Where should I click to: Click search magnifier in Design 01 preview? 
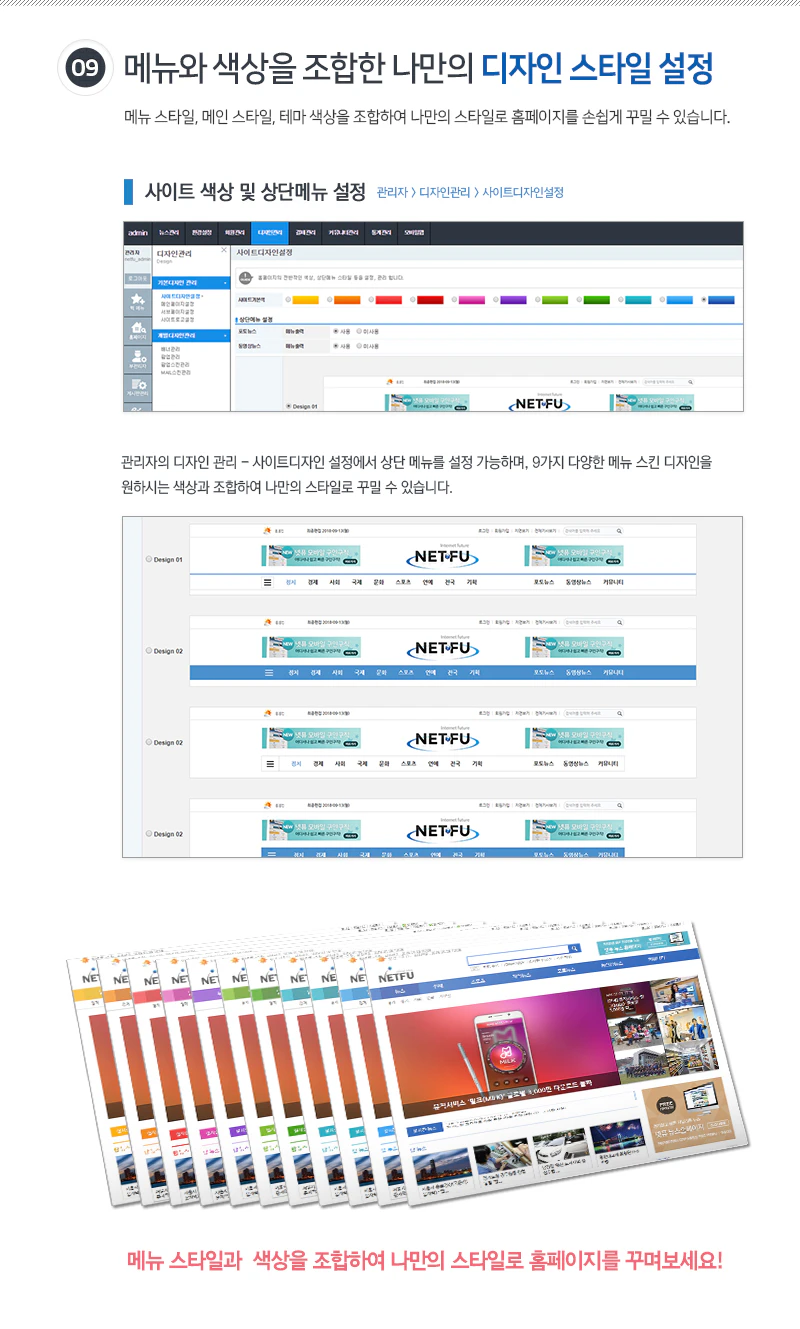[x=619, y=531]
